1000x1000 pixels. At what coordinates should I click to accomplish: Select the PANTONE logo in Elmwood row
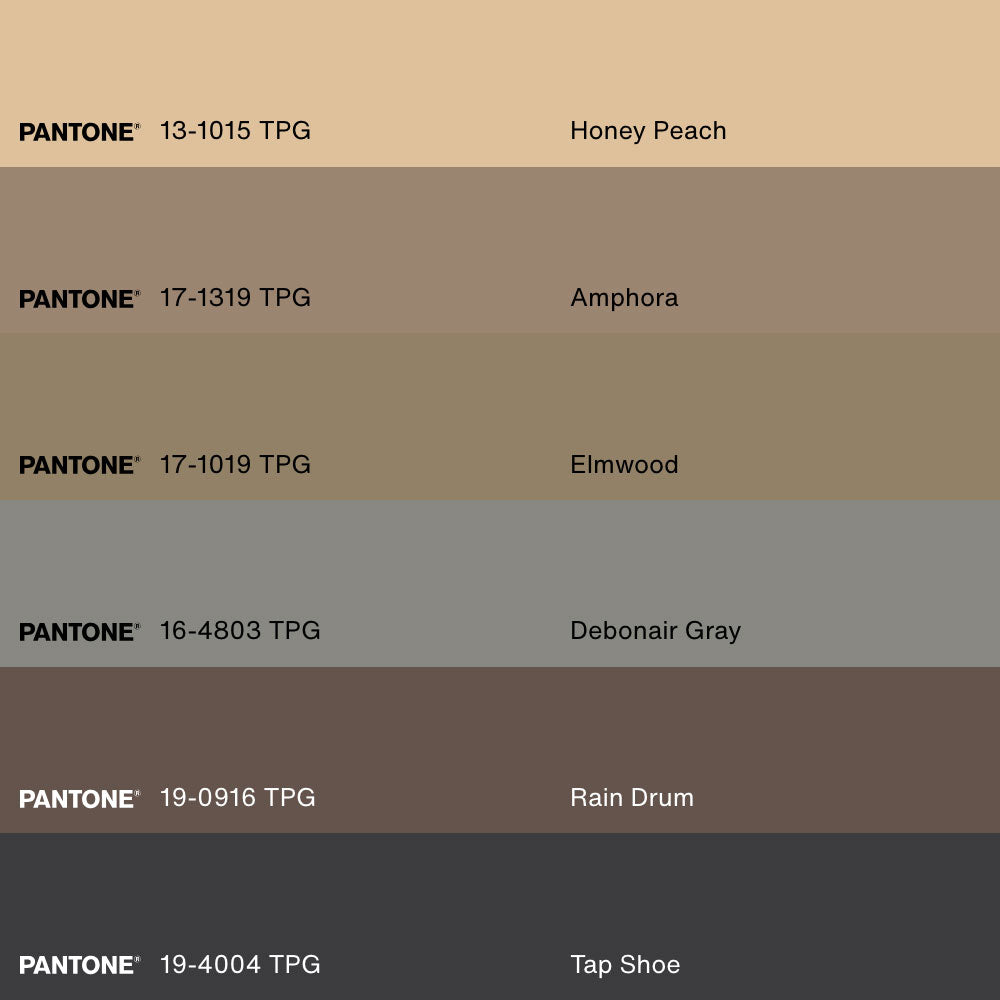coord(79,465)
